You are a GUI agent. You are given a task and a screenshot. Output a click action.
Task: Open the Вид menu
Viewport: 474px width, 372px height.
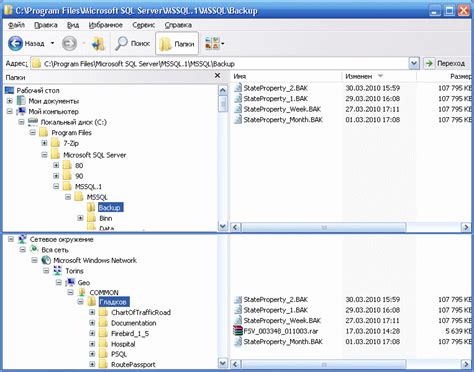pyautogui.click(x=73, y=25)
